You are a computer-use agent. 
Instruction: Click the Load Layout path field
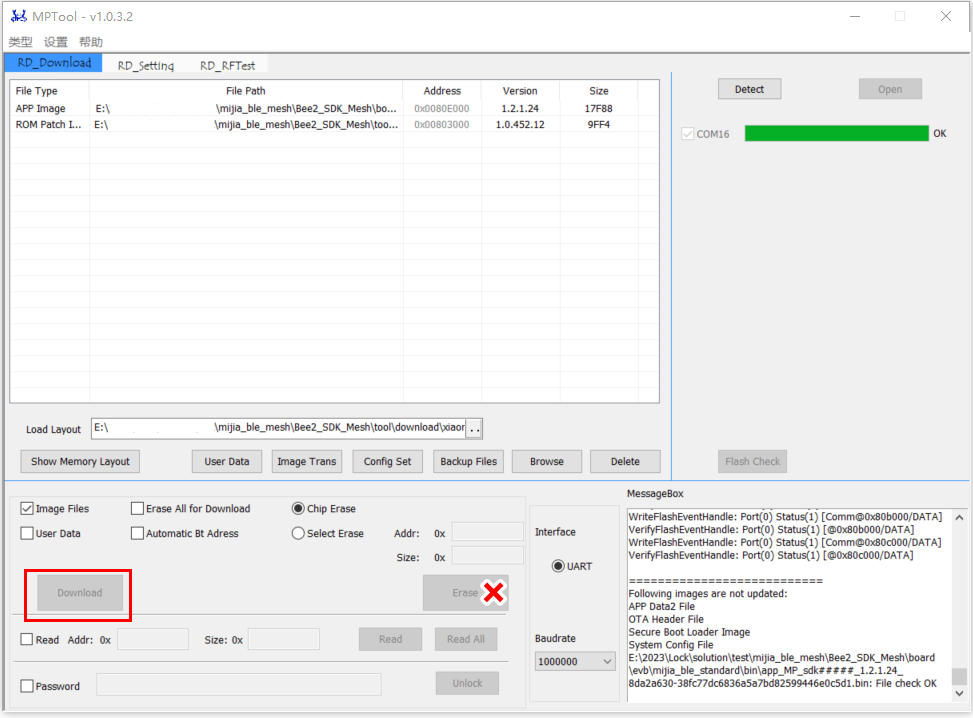click(279, 428)
